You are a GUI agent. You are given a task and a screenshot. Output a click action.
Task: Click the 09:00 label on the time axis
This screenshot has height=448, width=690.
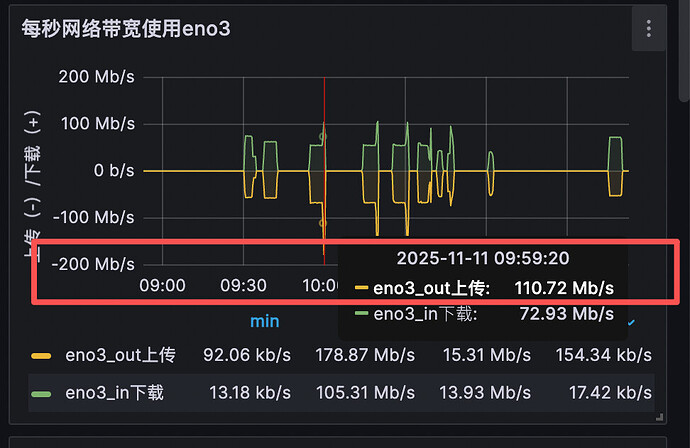pos(162,285)
